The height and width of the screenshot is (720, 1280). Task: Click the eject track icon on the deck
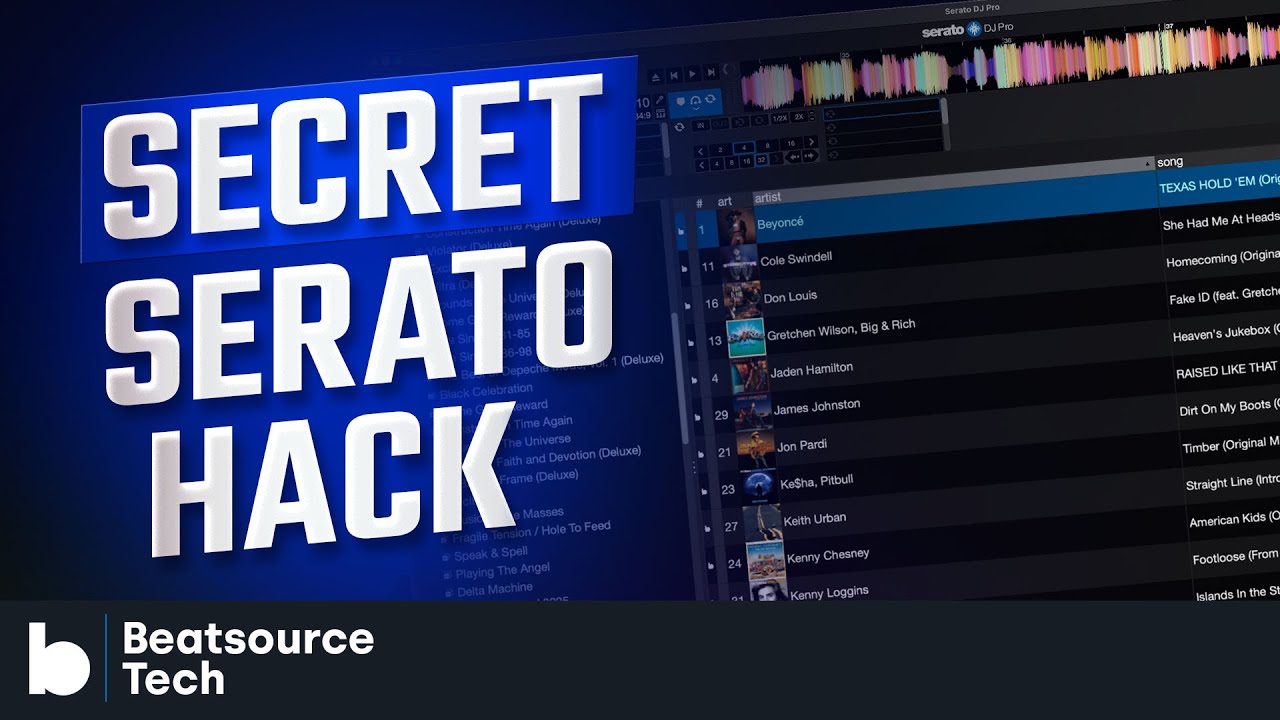click(x=656, y=77)
